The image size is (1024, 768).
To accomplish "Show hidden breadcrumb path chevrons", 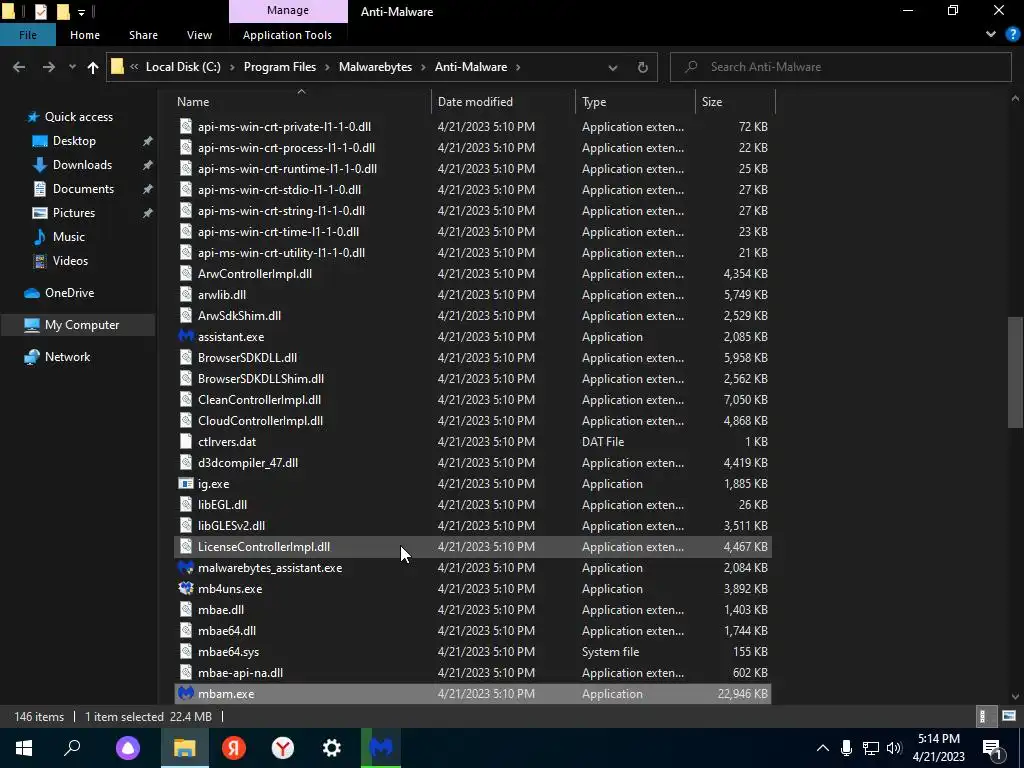I will [134, 67].
